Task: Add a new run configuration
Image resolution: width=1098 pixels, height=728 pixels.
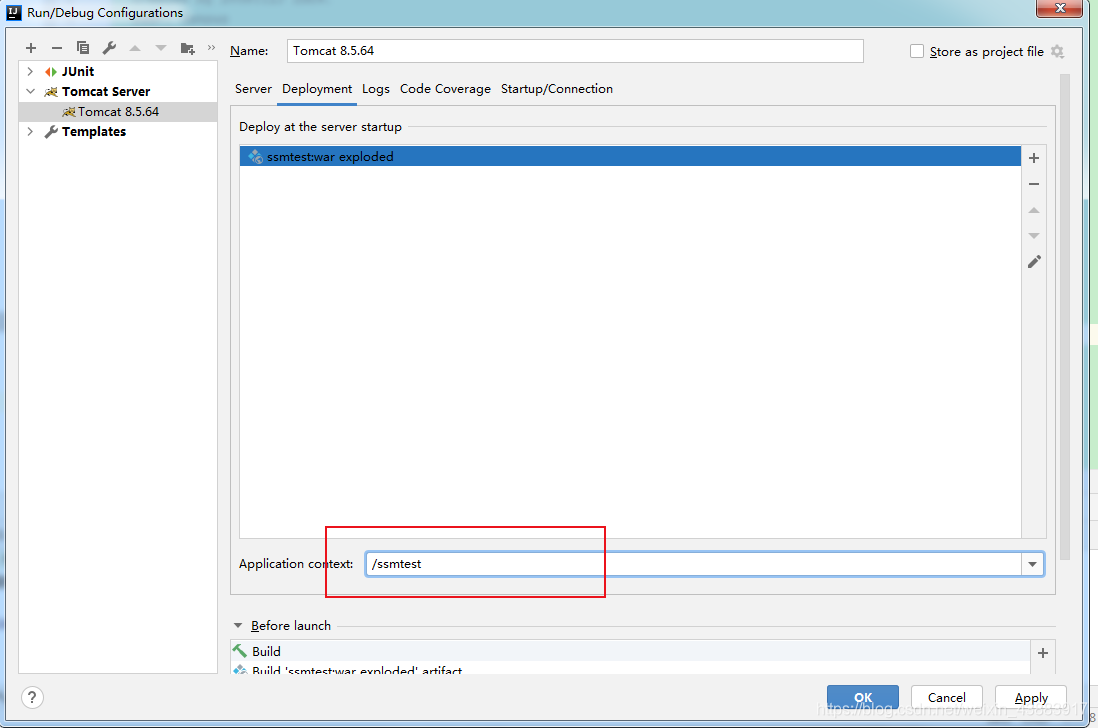Action: (x=31, y=48)
